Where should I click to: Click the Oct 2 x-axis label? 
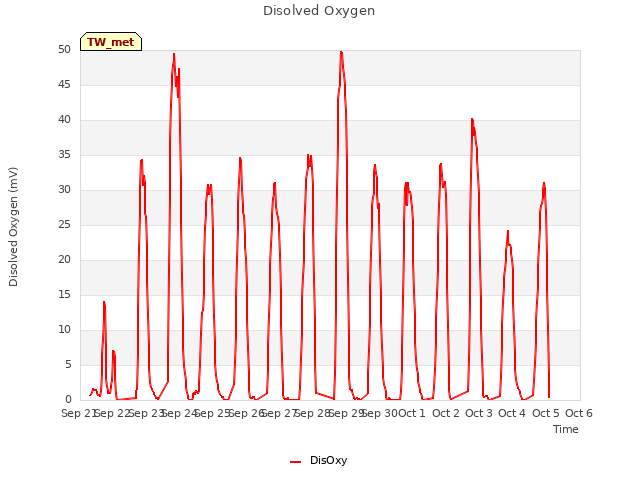[446, 413]
